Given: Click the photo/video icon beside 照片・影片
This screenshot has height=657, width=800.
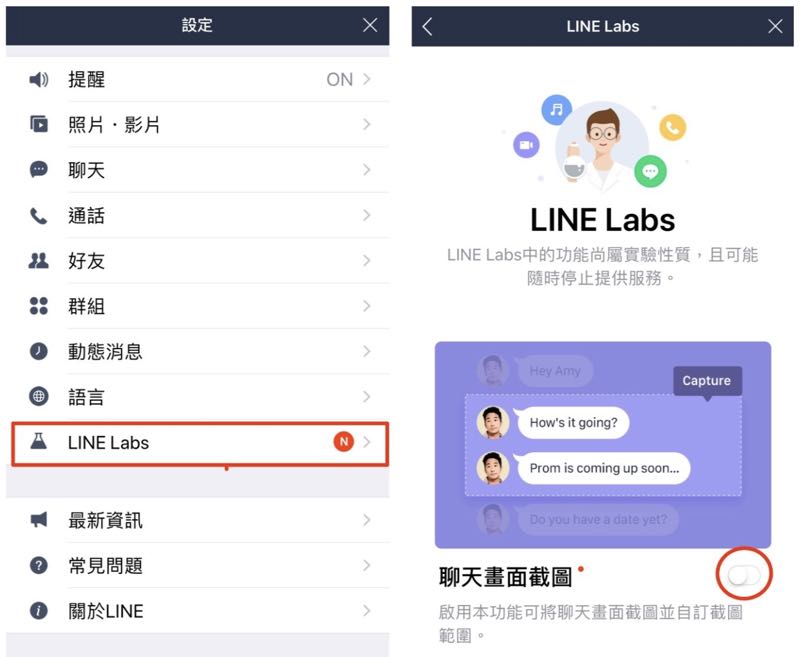Looking at the screenshot, I should [39, 124].
